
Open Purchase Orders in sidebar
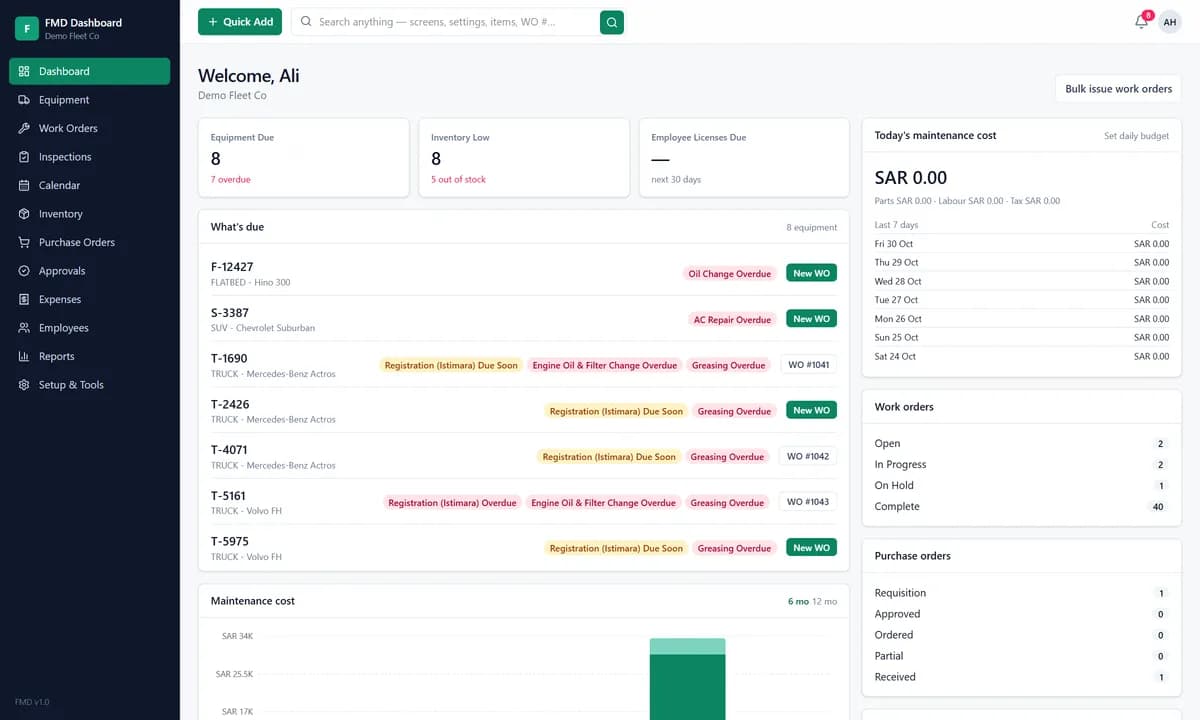[90, 242]
